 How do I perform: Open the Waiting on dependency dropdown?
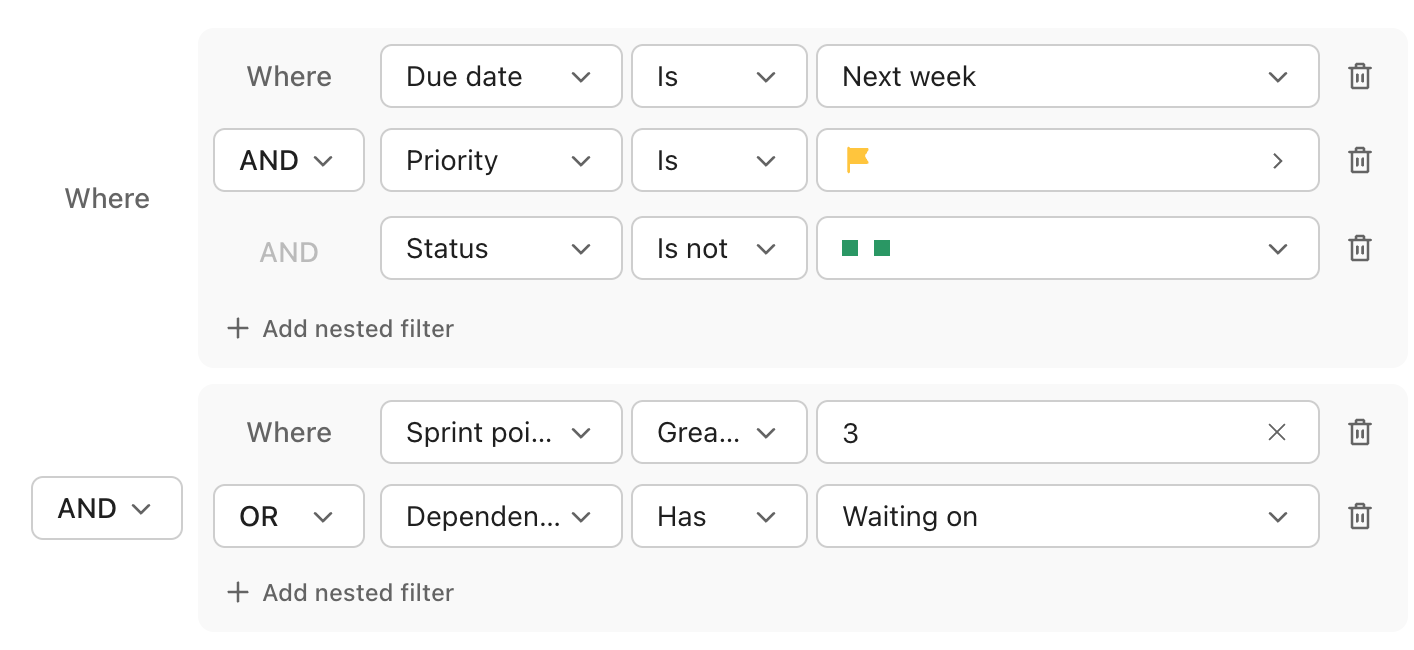[1067, 517]
